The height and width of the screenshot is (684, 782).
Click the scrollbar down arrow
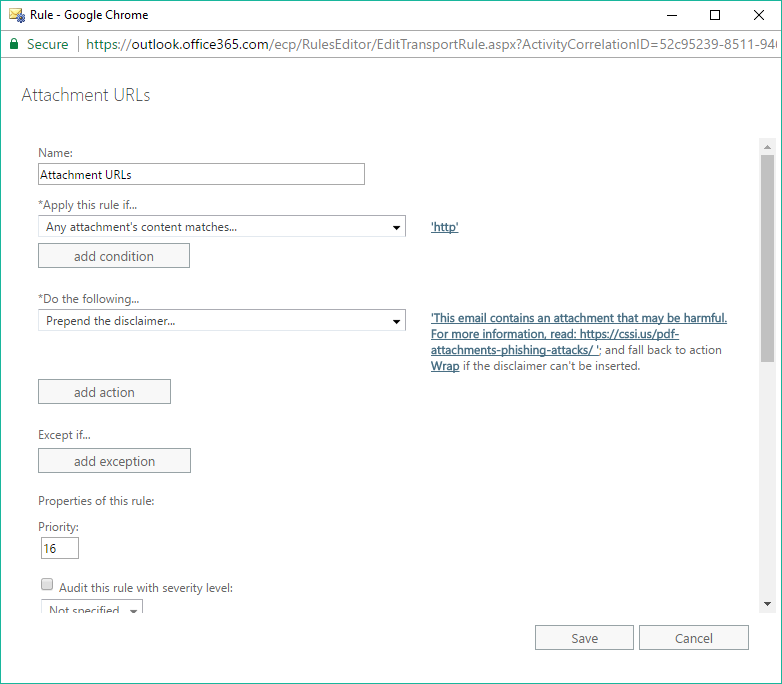pos(767,604)
